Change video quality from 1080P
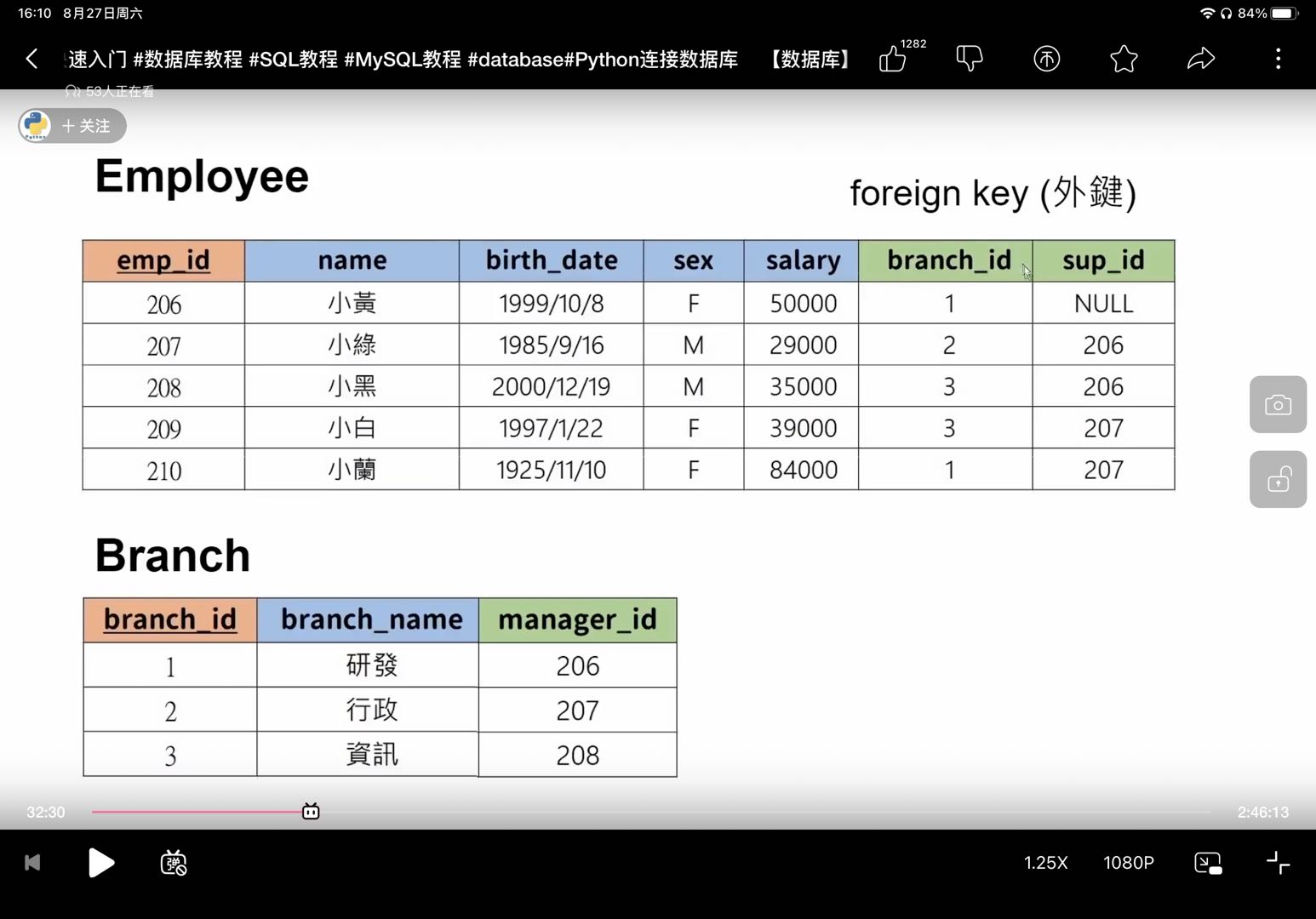This screenshot has height=919, width=1316. pyautogui.click(x=1129, y=863)
